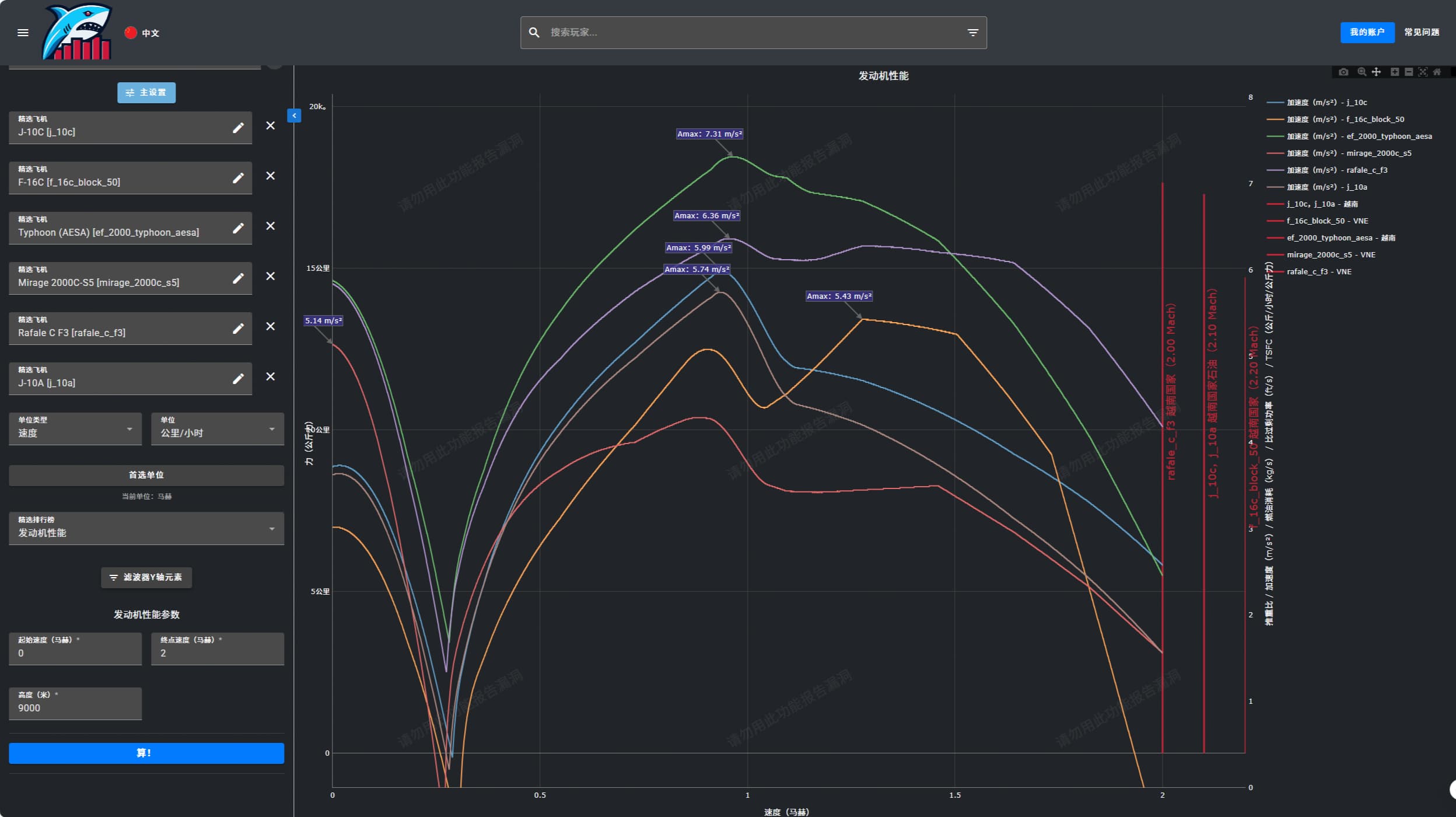Viewport: 1456px width, 817px height.
Task: Toggle mirage_2000c_s5 VNE legend line
Action: click(1331, 254)
